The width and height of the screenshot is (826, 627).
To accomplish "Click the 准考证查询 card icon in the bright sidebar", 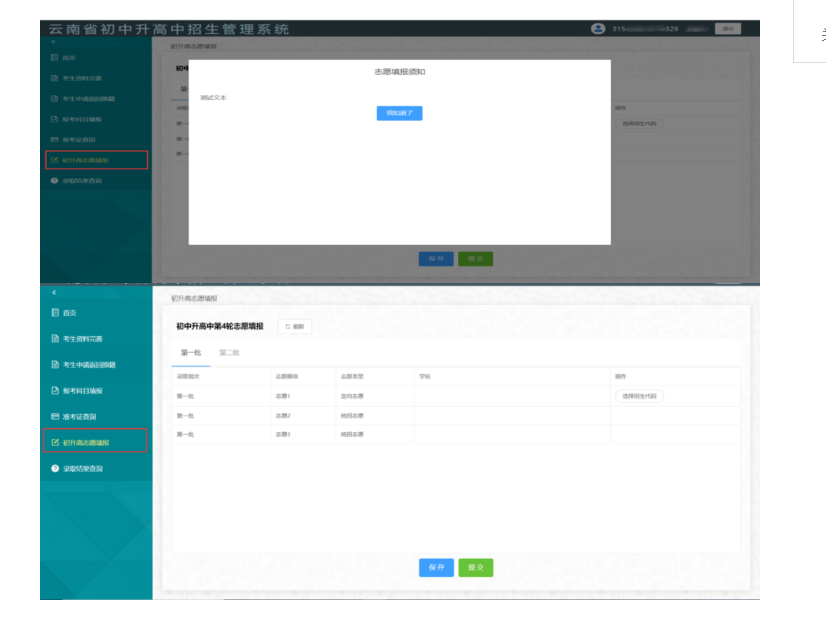I will coord(55,416).
